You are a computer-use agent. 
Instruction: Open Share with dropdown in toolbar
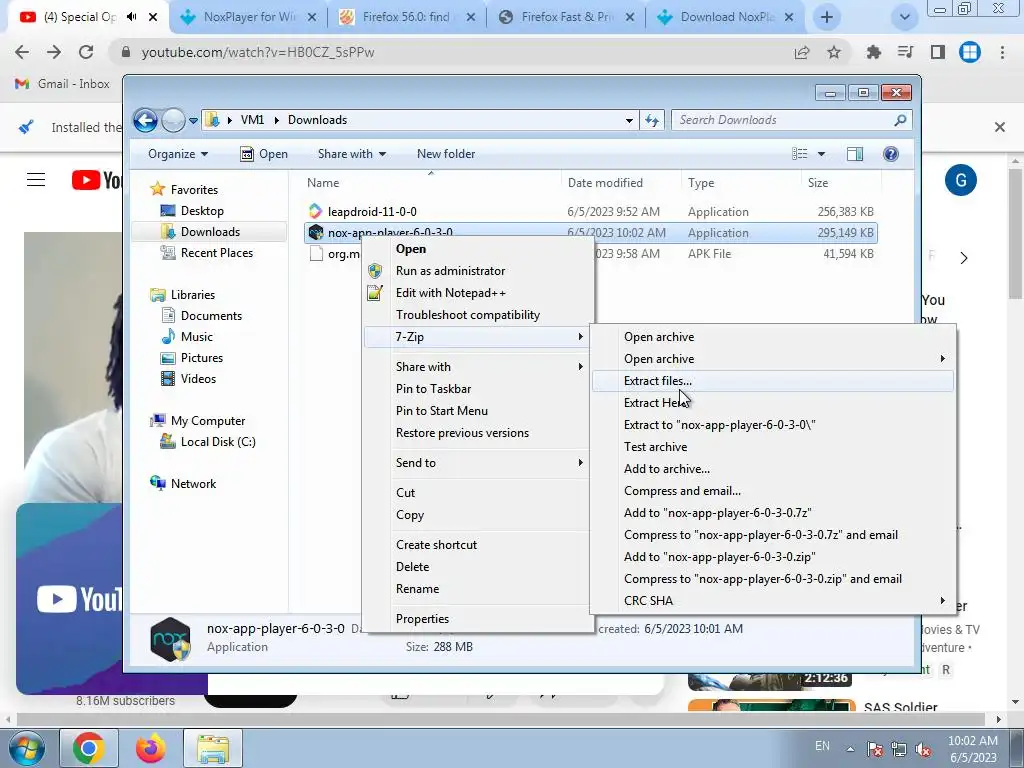[351, 154]
